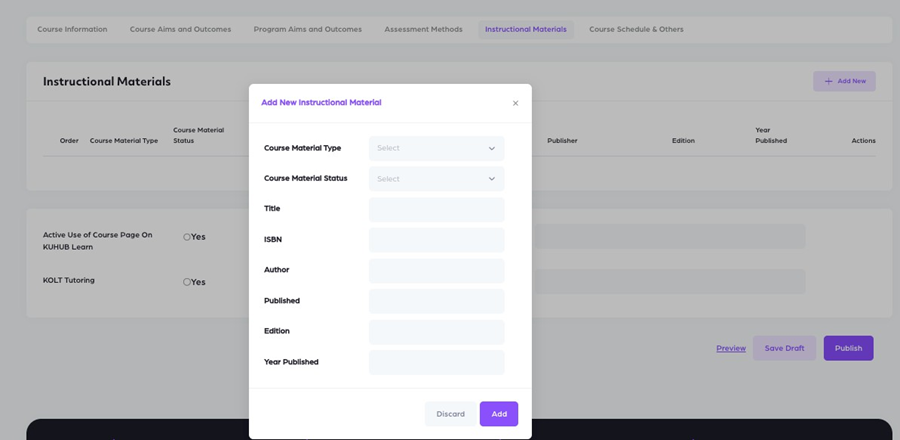
Task: Click the Save Draft button
Action: (784, 348)
